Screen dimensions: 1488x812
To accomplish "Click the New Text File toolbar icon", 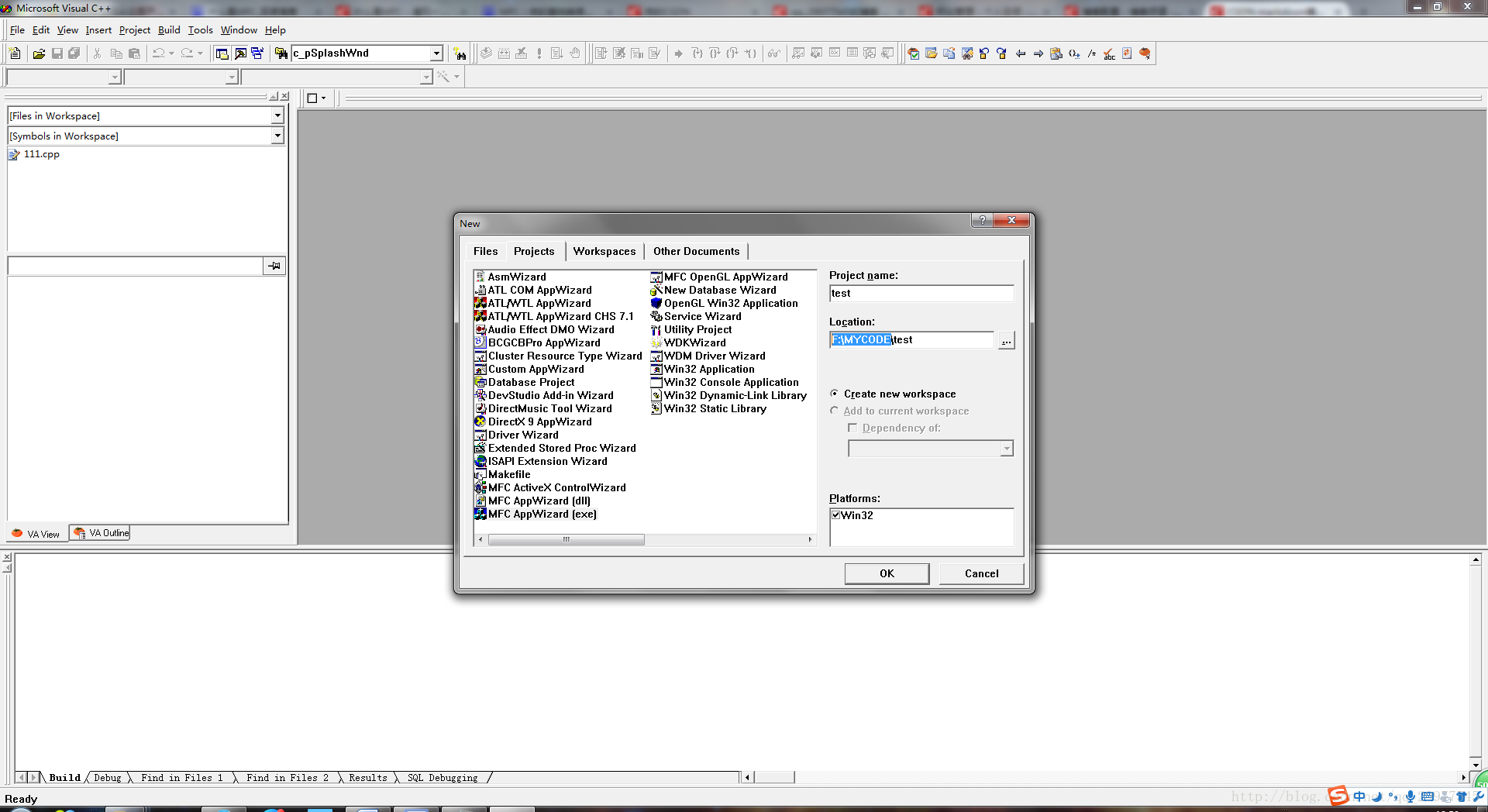I will tap(15, 53).
